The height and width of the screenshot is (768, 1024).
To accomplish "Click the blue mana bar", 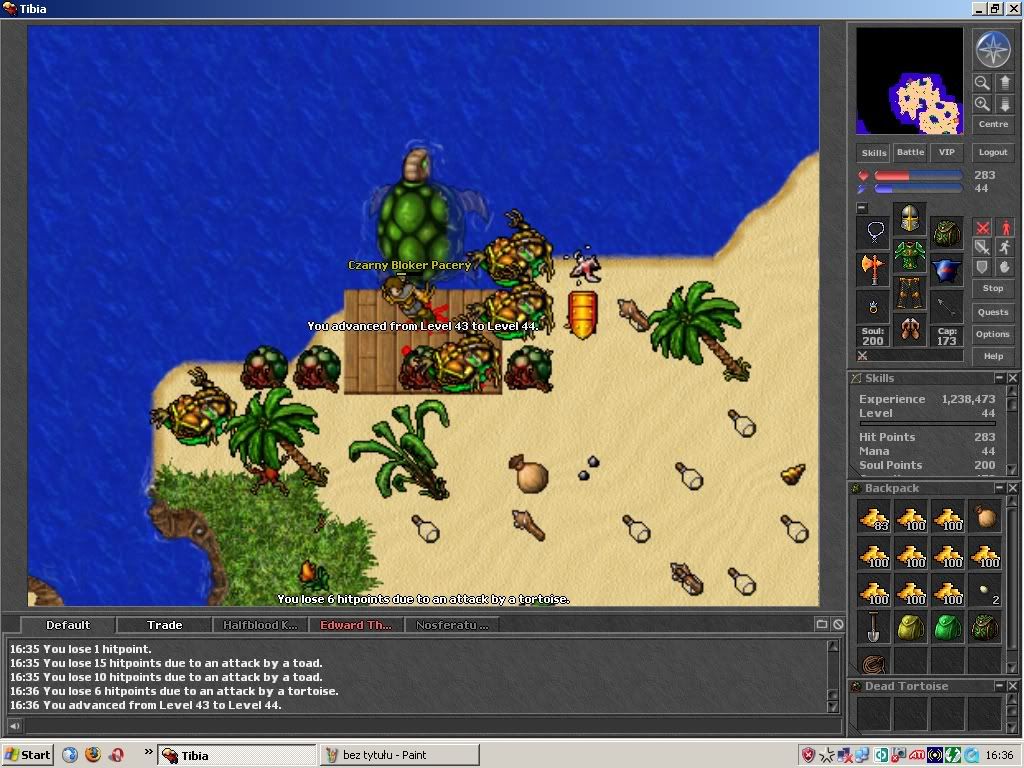I will (918, 189).
